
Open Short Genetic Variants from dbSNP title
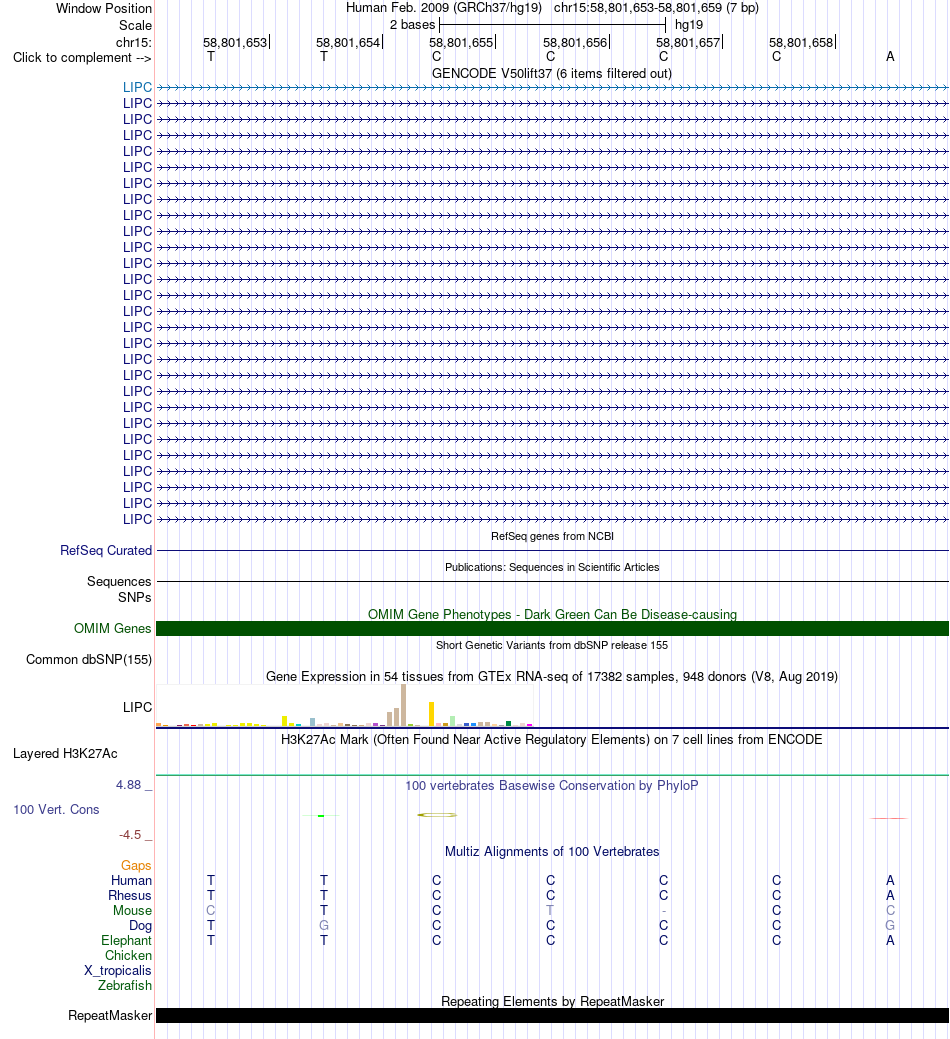coord(552,645)
